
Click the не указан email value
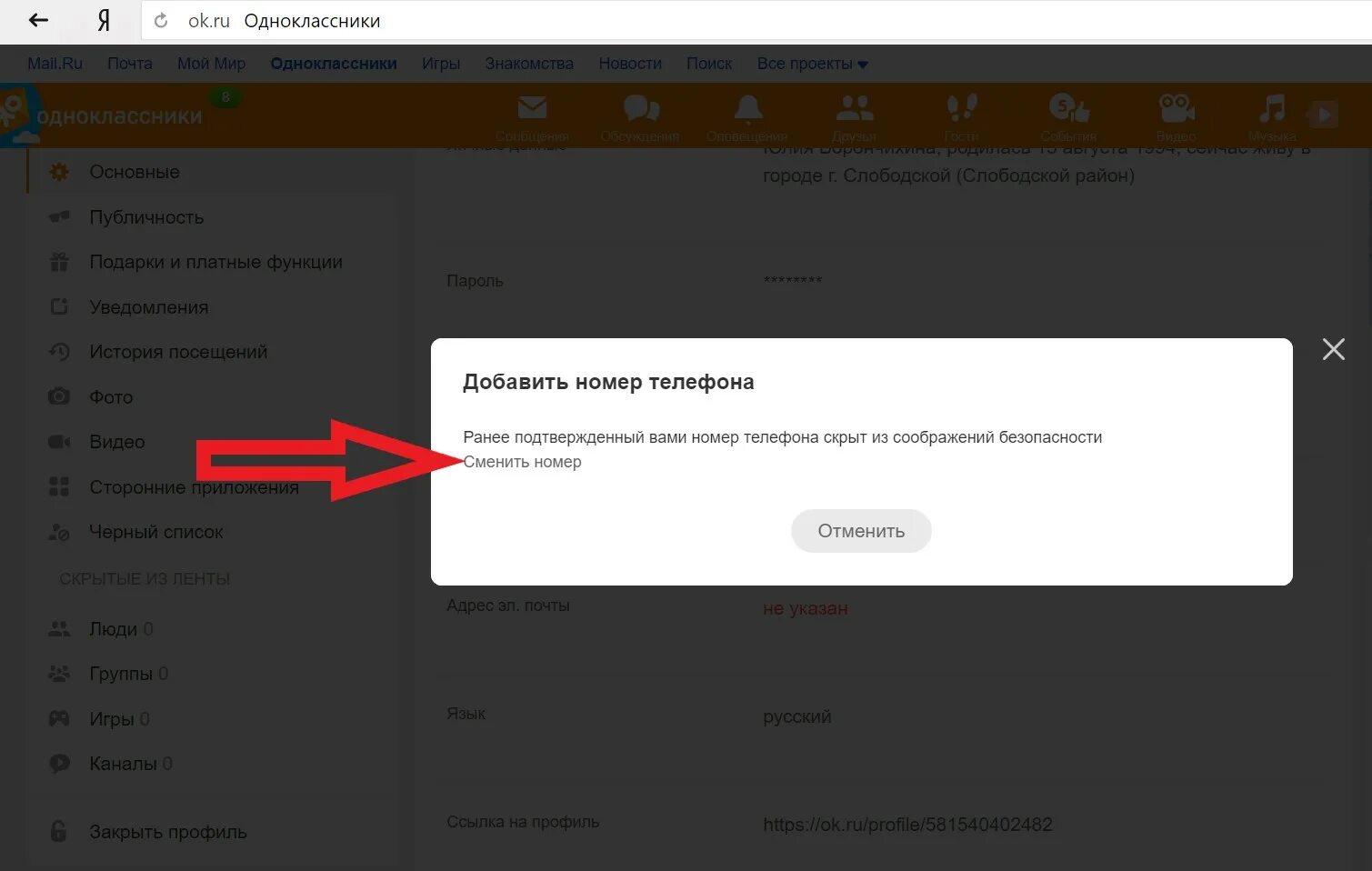[806, 608]
